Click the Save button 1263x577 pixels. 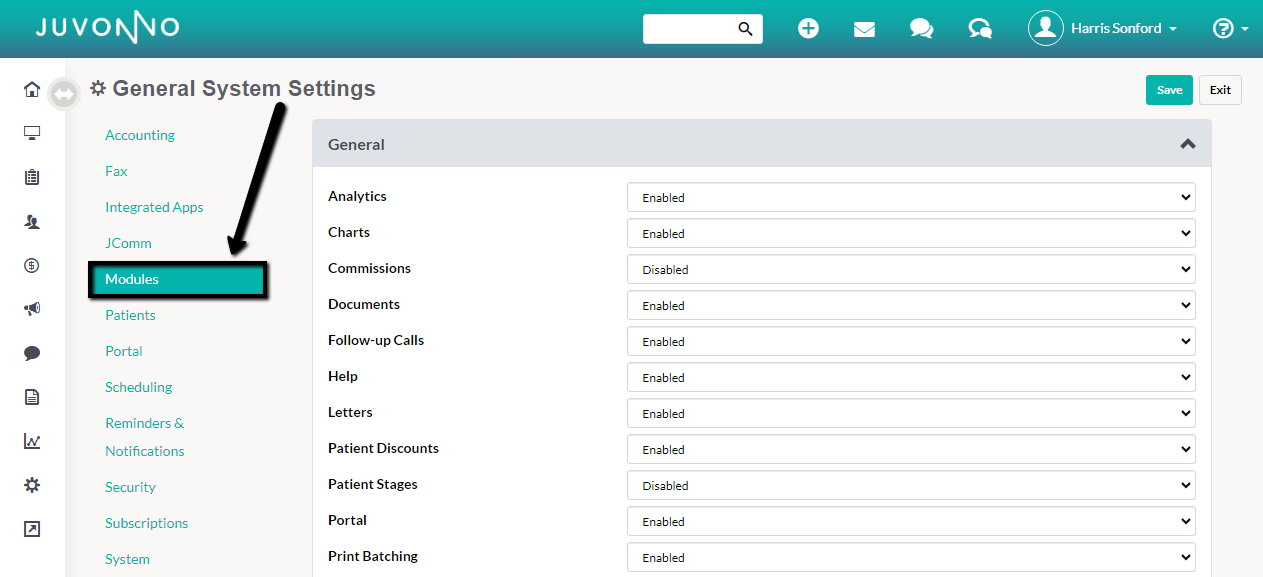(x=1169, y=90)
